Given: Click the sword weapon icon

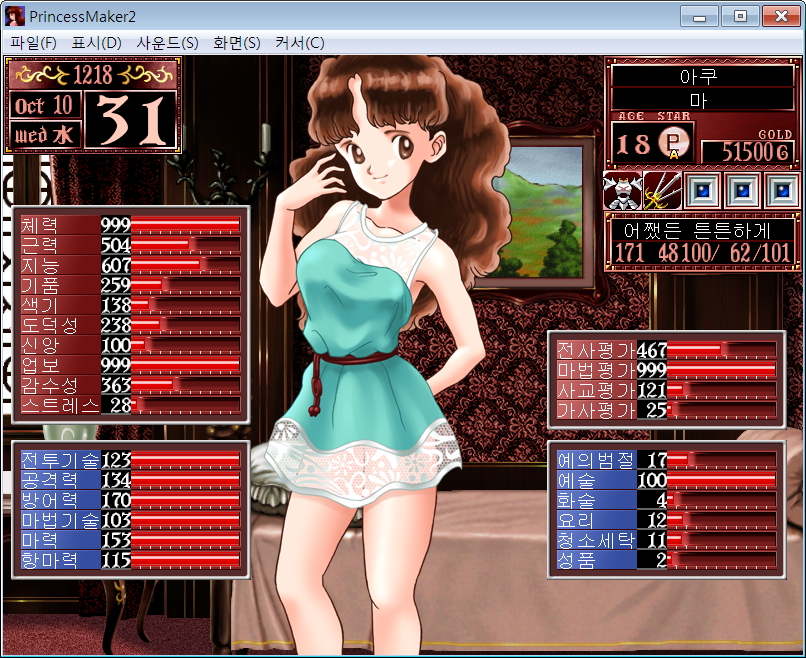Looking at the screenshot, I should 663,191.
